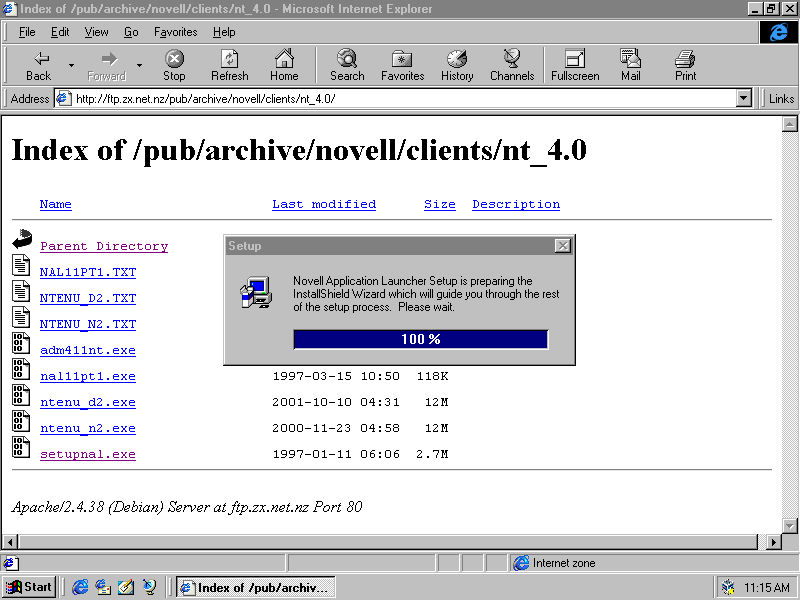Show the History pane
The width and height of the screenshot is (800, 600).
click(457, 65)
